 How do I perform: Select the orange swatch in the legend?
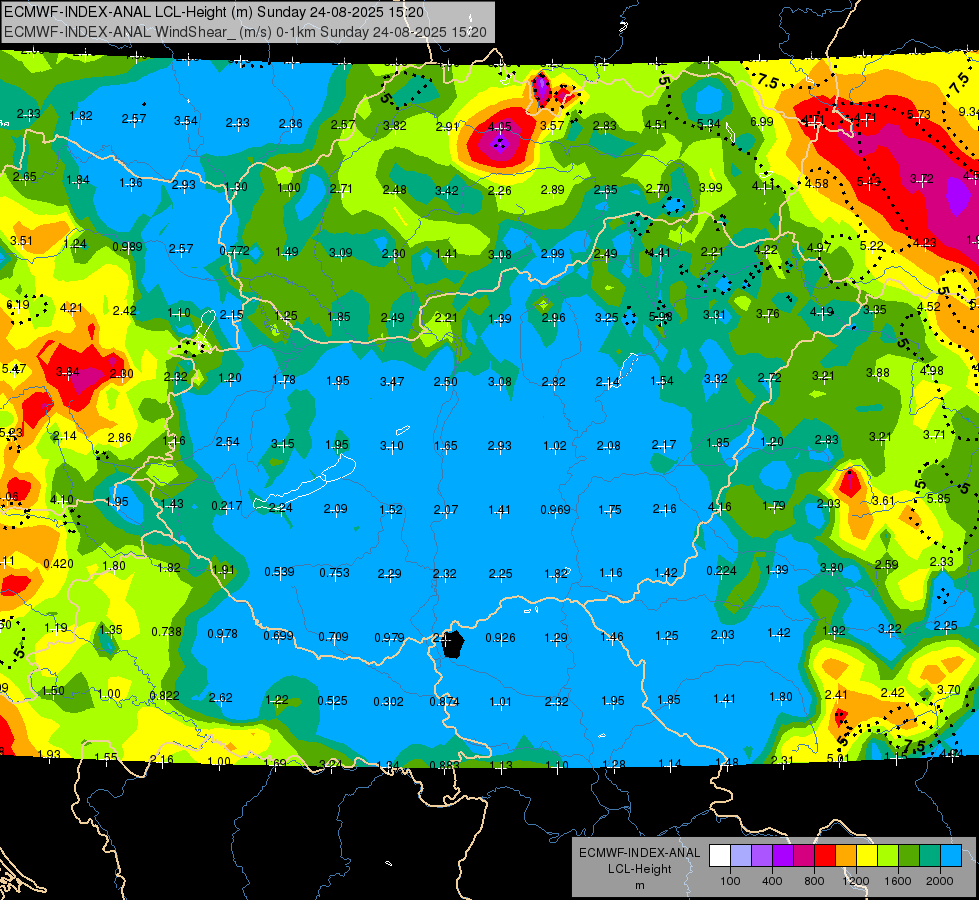pos(846,855)
